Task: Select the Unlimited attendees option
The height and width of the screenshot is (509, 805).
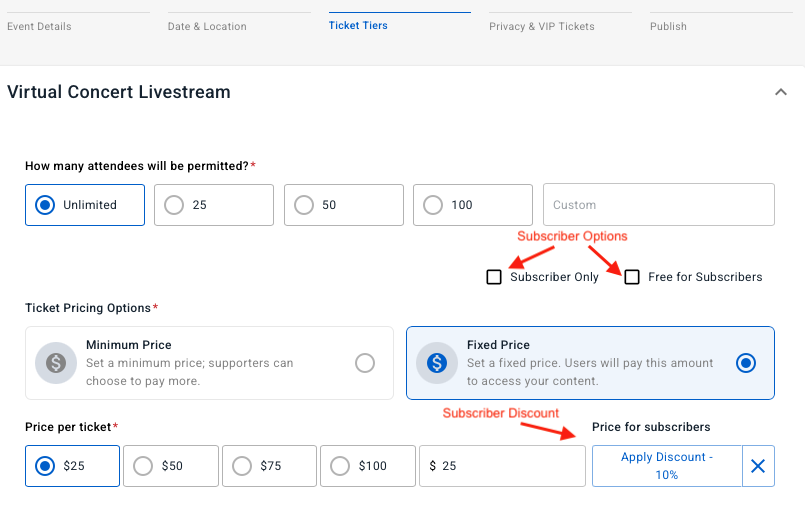Action: [45, 205]
